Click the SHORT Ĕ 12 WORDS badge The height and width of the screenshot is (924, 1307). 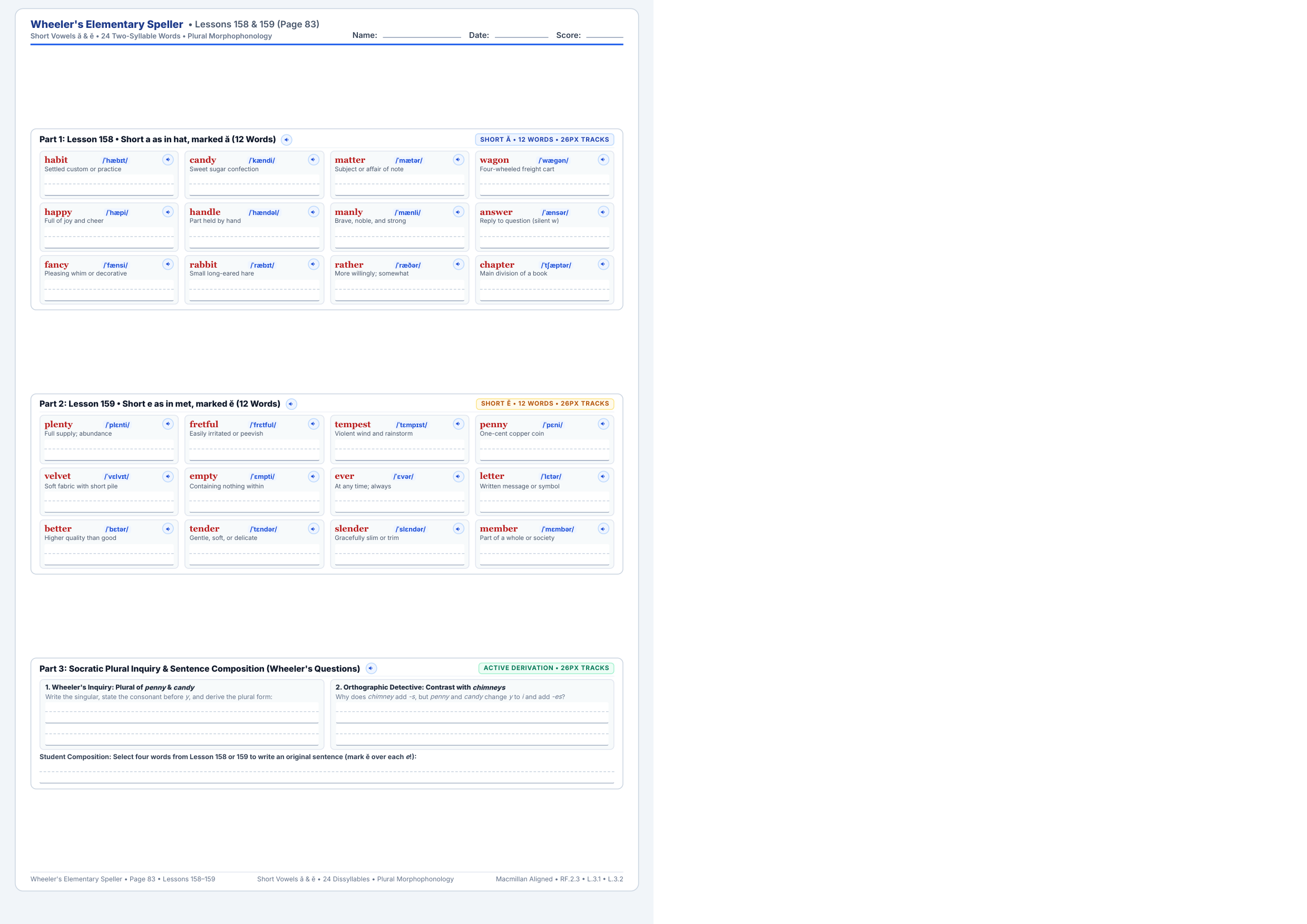545,404
